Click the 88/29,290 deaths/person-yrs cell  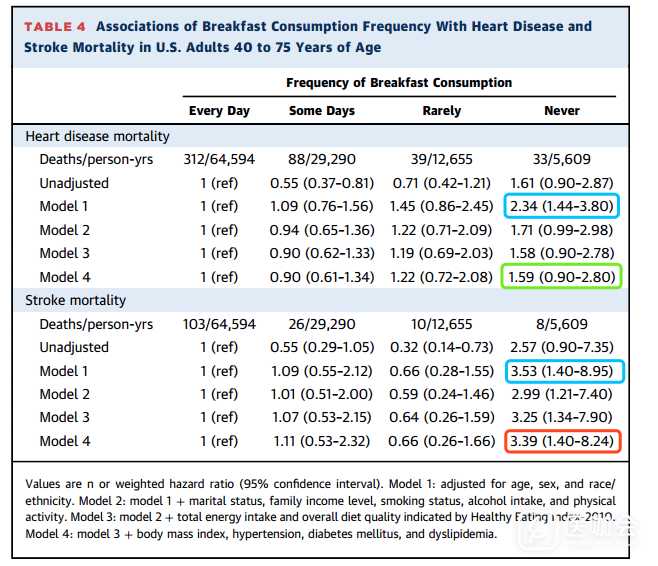point(322,159)
